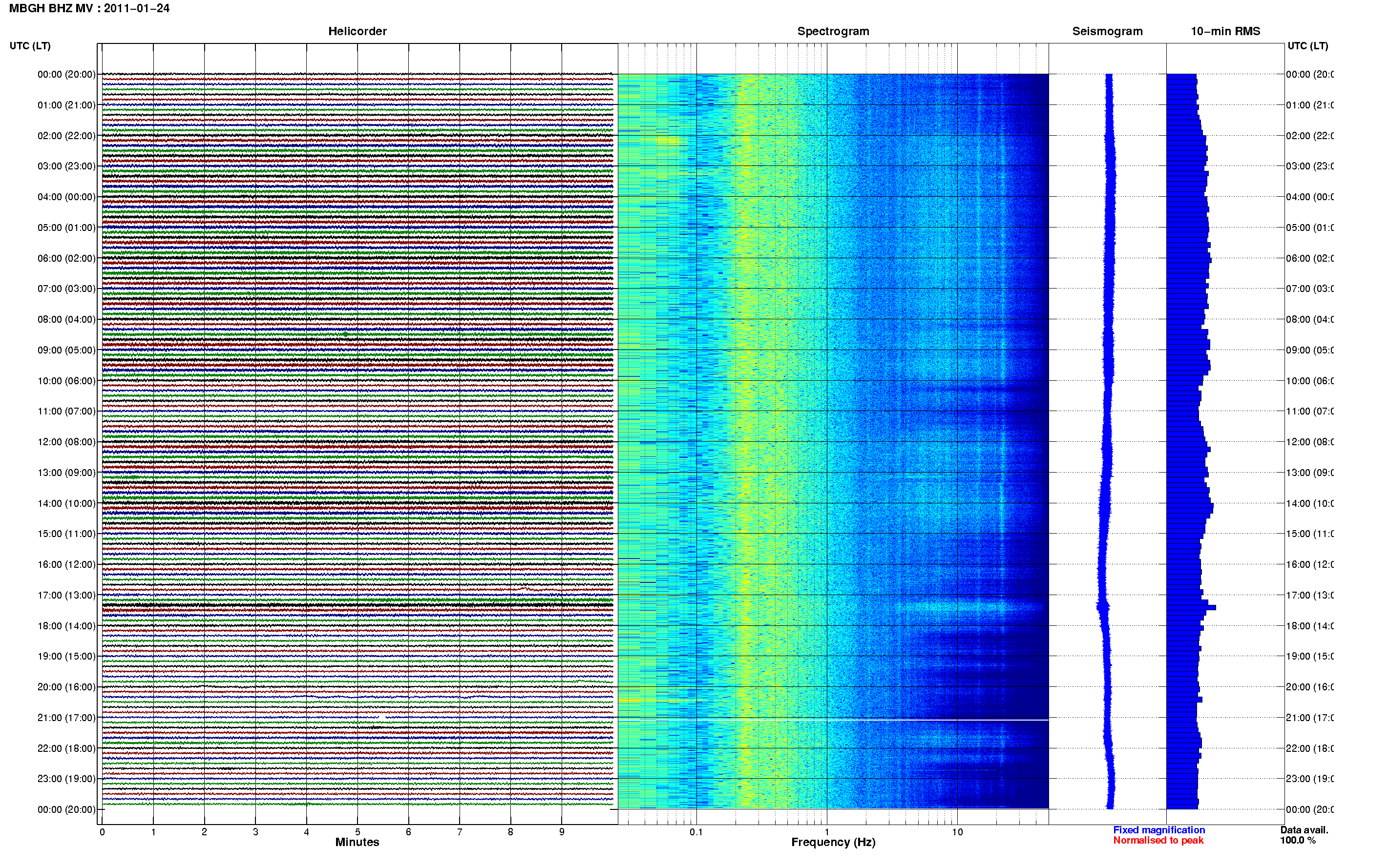The height and width of the screenshot is (868, 1389).
Task: Click the left '14:00 (10:00)' time label
Action: tap(66, 503)
